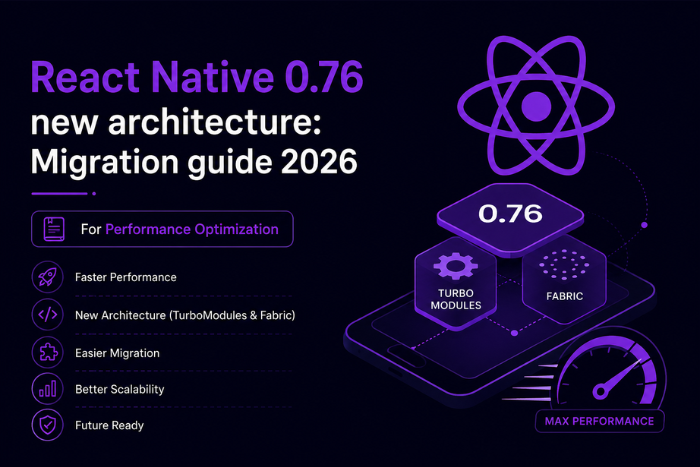Screen dimensions: 700x467
Task: Click the bar chart icon beside Better Scalability
Action: [x=47, y=388]
